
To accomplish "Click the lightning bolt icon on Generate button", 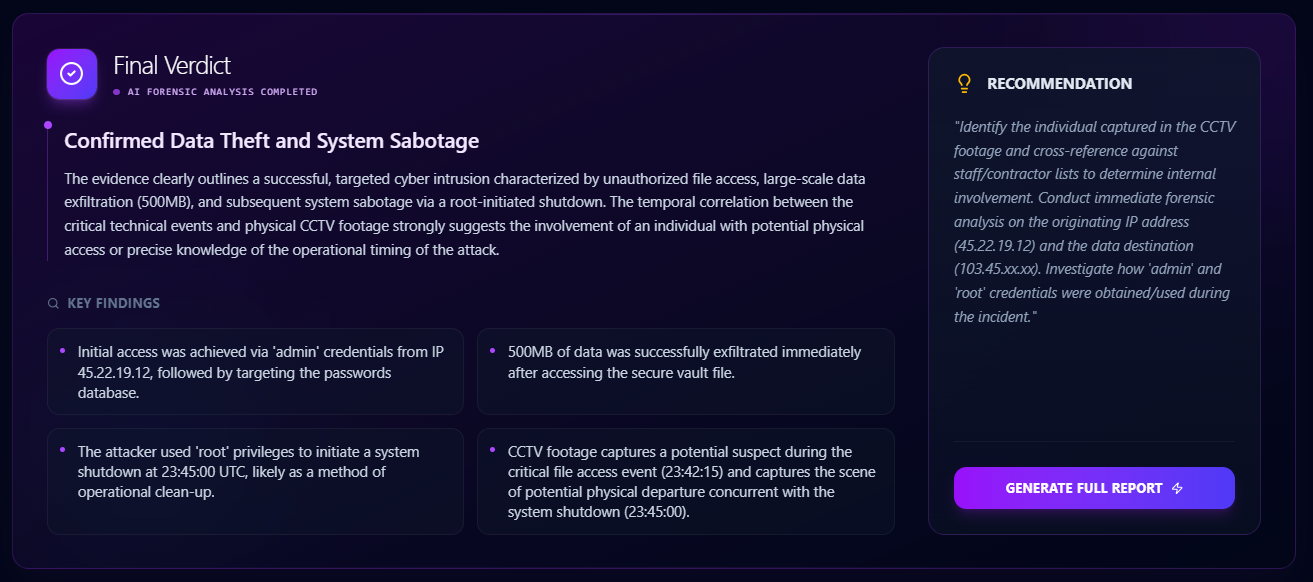I will (1177, 488).
